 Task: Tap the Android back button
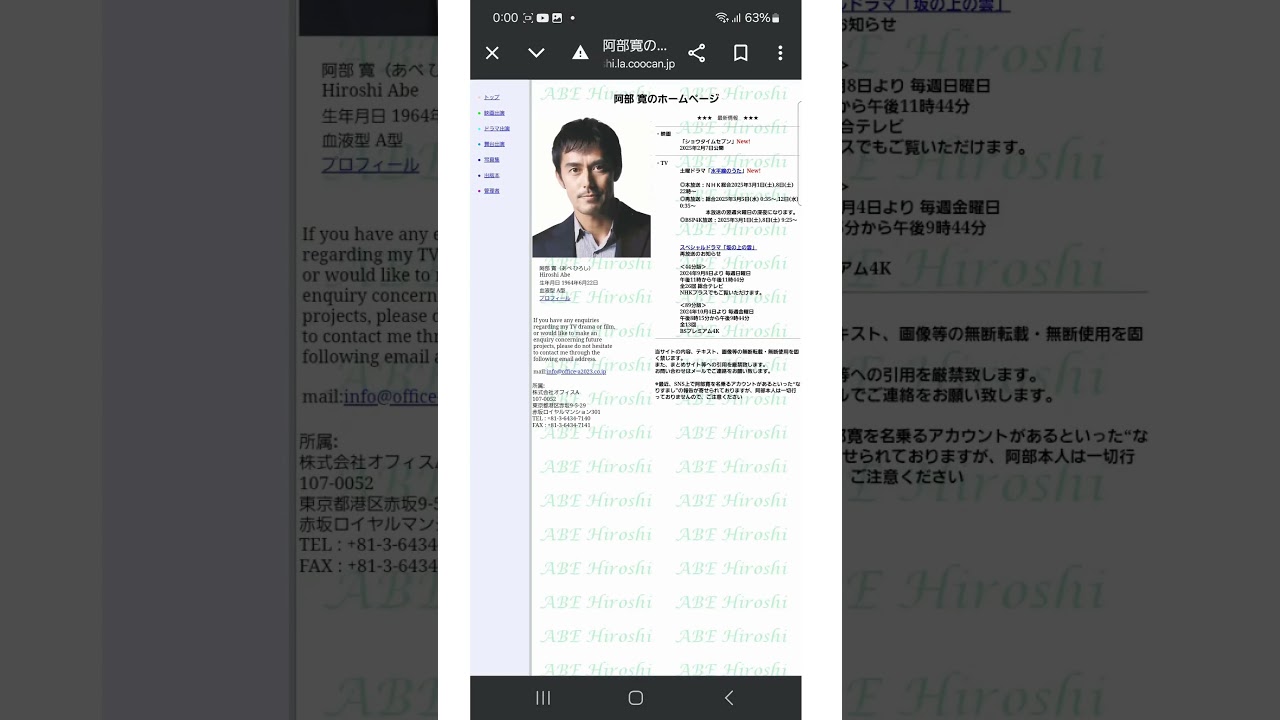pyautogui.click(x=728, y=698)
